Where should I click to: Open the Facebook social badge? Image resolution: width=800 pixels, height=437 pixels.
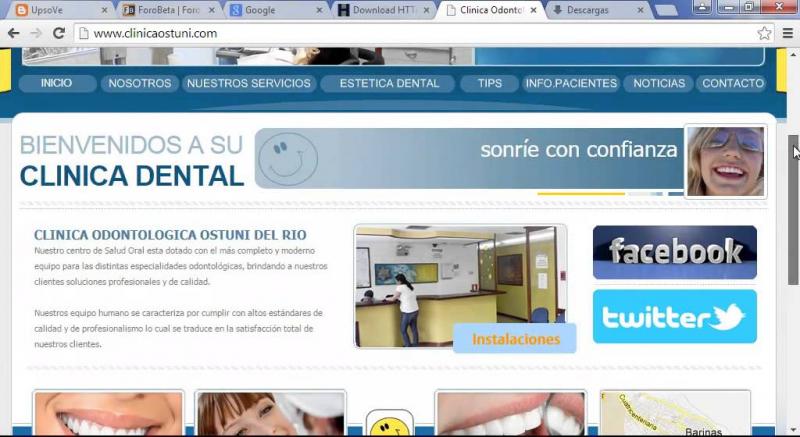[674, 252]
